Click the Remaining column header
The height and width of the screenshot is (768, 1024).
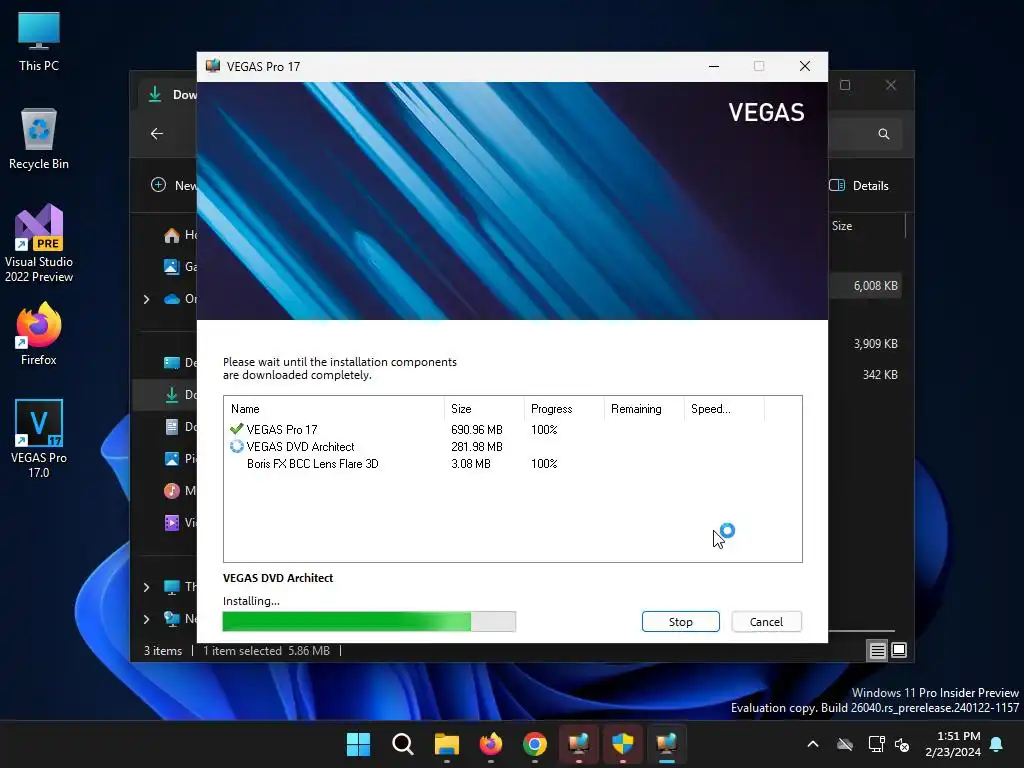click(x=644, y=409)
